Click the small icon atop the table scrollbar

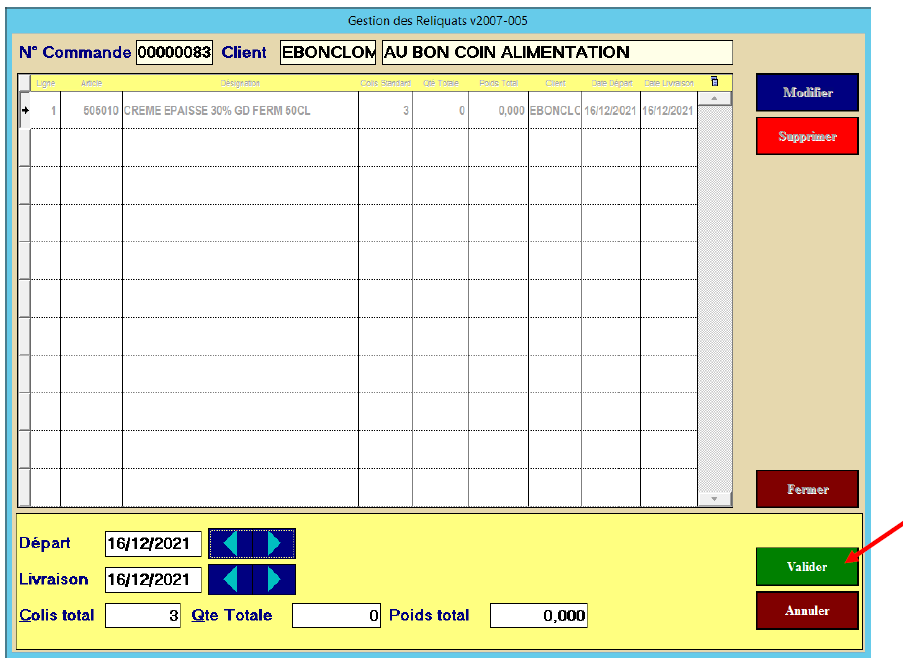click(714, 82)
